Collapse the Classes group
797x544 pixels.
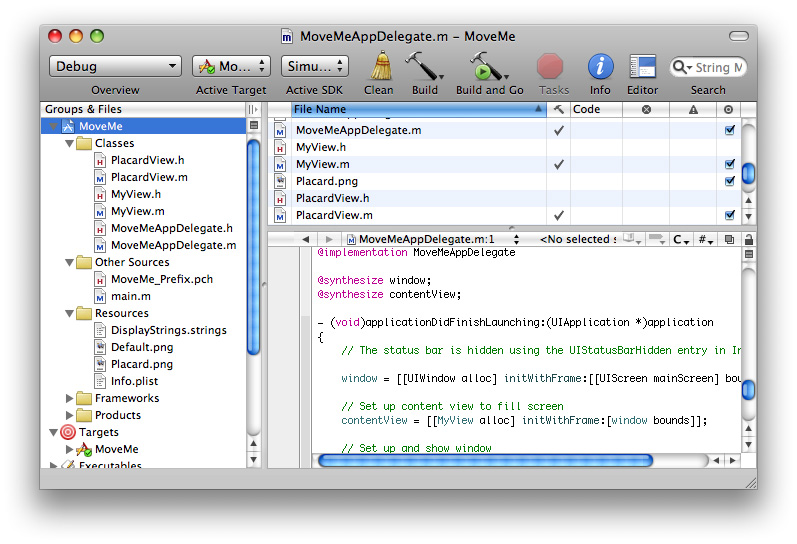(x=70, y=144)
